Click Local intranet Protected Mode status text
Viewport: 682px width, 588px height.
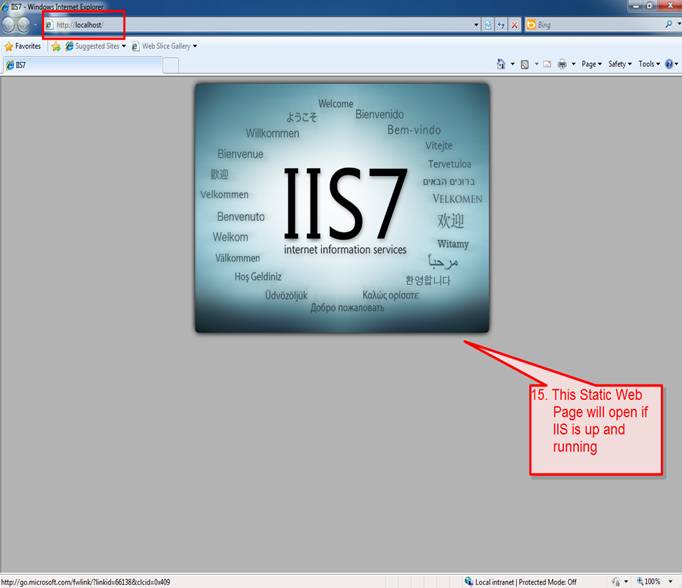click(x=526, y=582)
